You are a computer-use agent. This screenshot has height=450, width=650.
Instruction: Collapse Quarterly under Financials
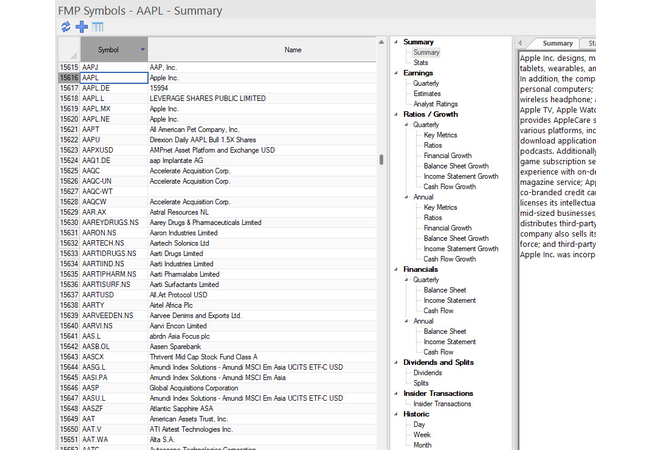[x=406, y=280]
